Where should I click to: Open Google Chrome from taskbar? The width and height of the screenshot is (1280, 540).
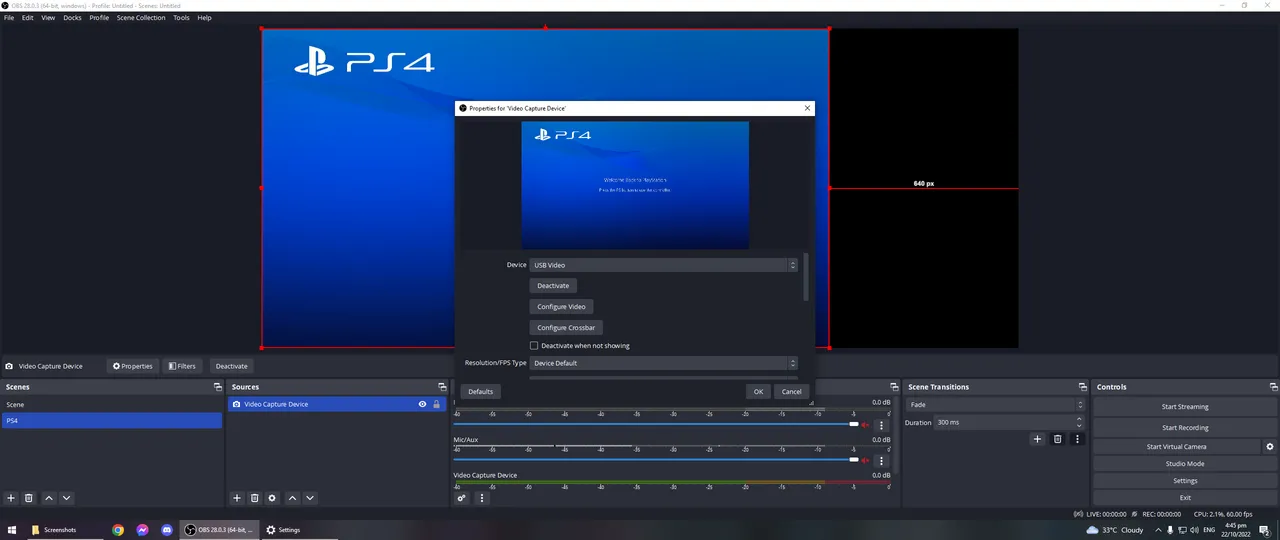pyautogui.click(x=118, y=530)
